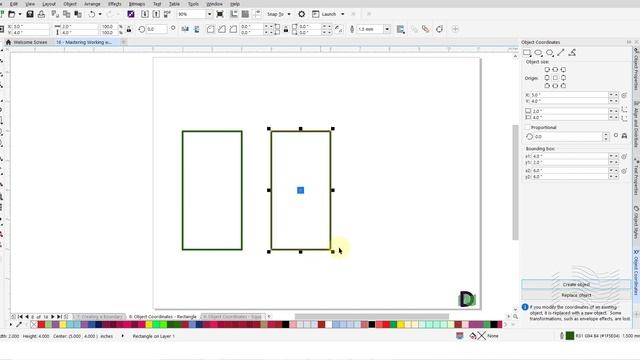Open the Effects menu

(x=115, y=4)
